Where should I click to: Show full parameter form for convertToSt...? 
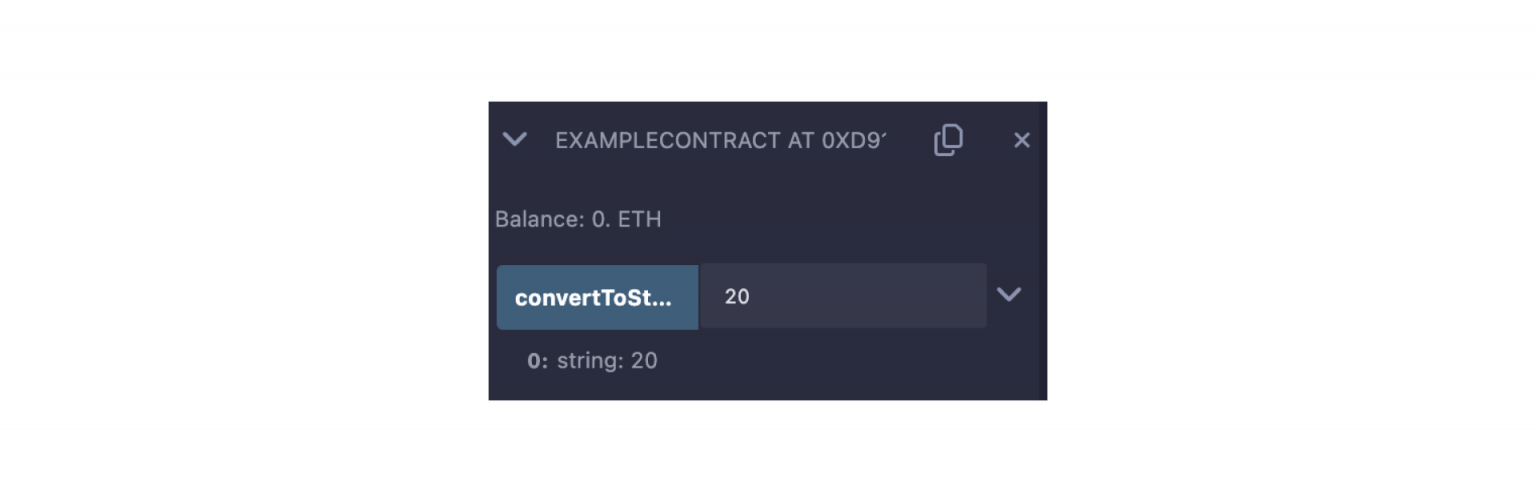click(x=1009, y=295)
